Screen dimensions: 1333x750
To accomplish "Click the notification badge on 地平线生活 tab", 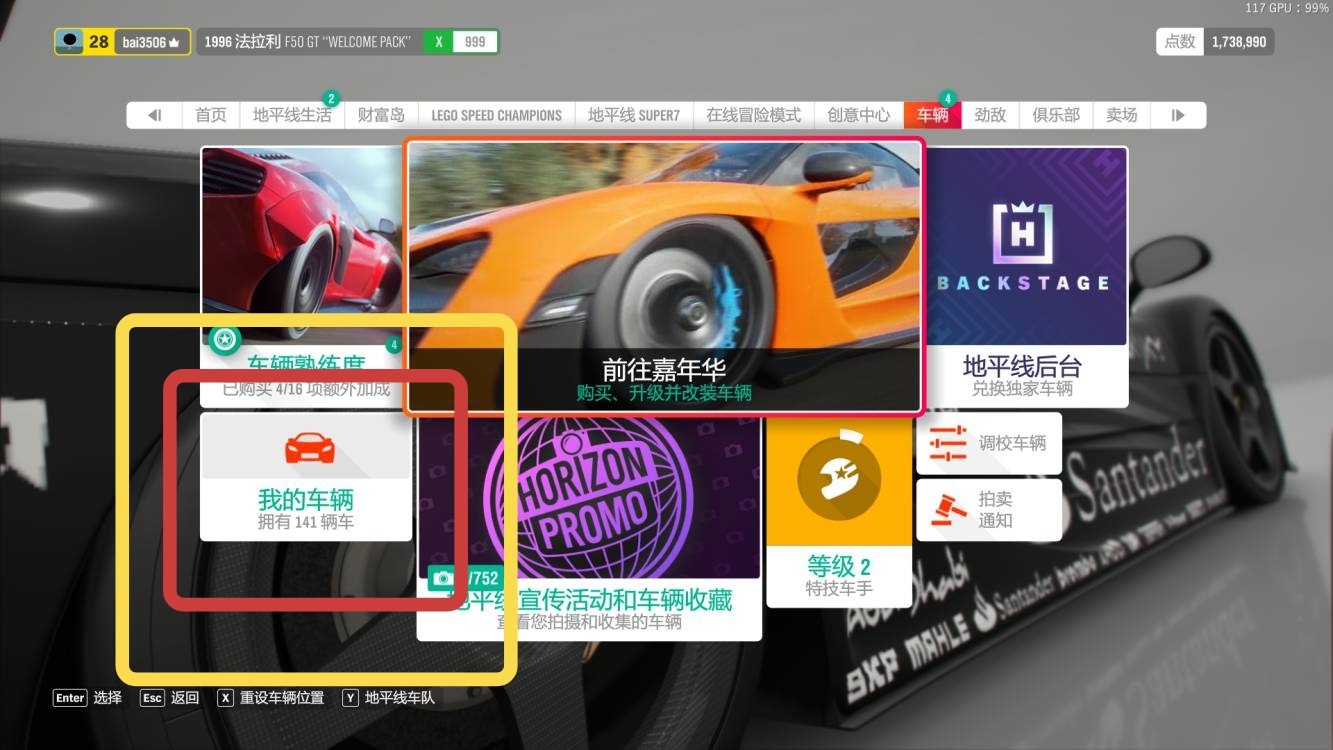I will pos(331,98).
